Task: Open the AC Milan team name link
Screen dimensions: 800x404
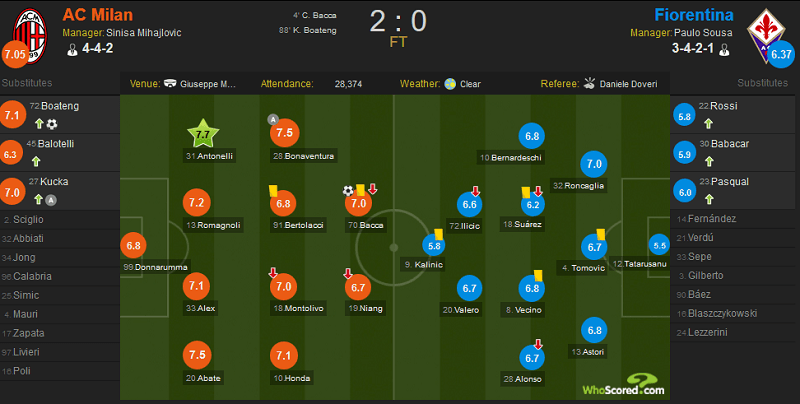Action: point(97,15)
